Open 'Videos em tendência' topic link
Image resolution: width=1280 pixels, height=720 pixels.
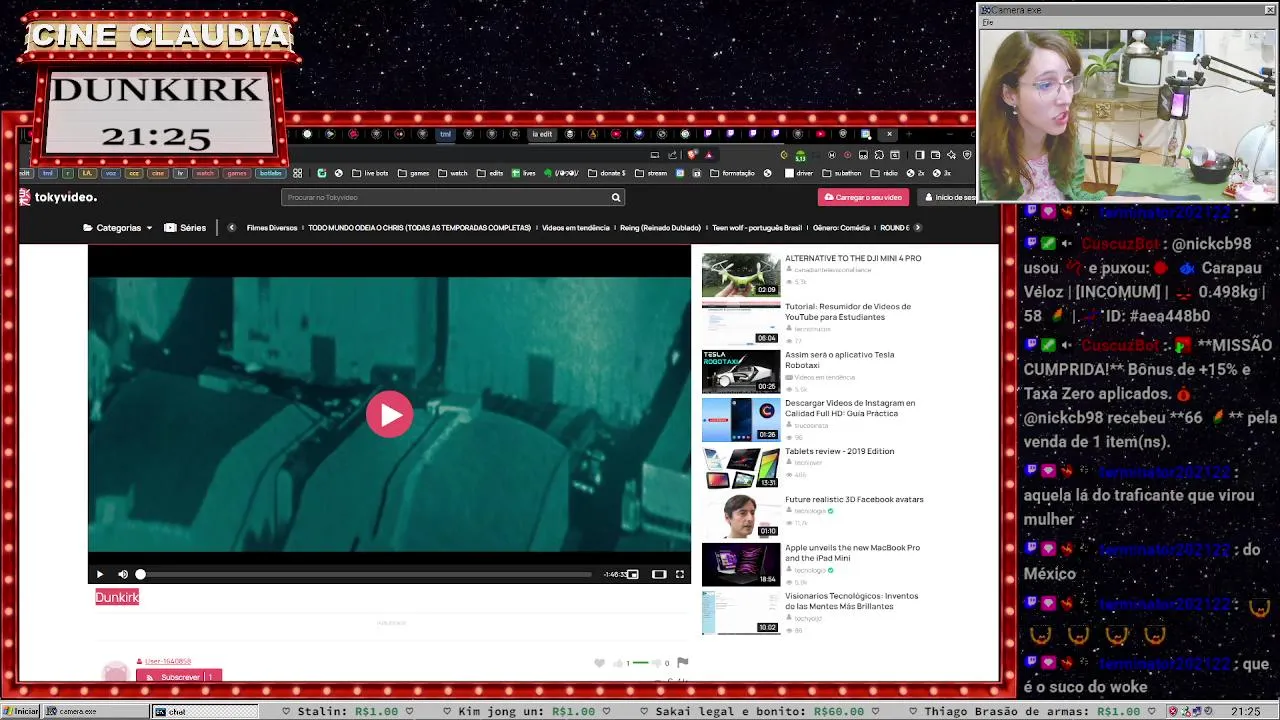click(575, 228)
